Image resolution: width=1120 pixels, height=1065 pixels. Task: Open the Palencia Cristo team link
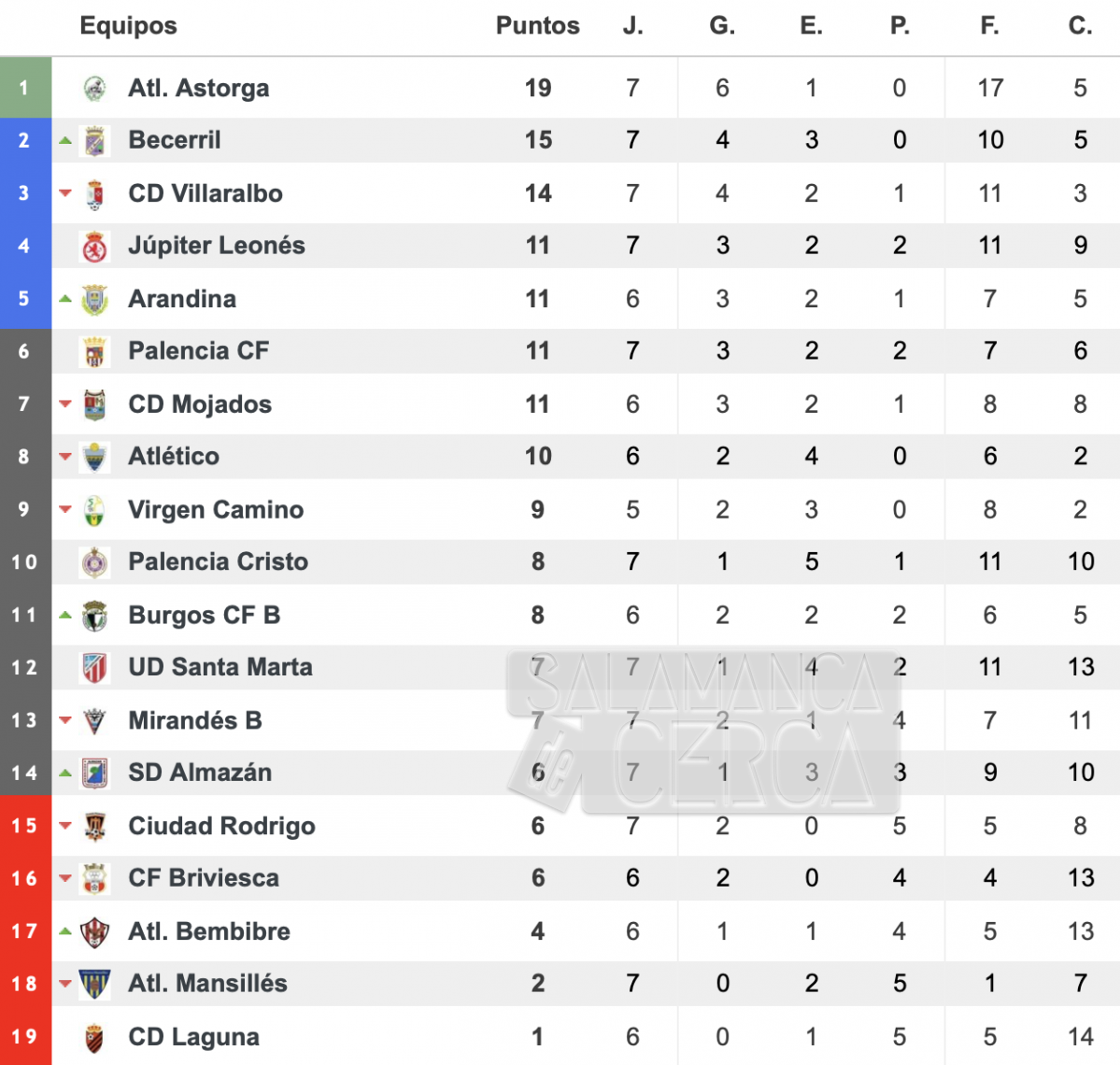tap(218, 562)
